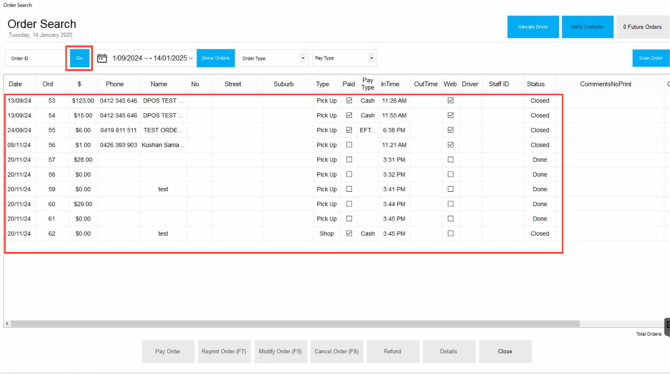Click Cancel Order (F8) button
The width and height of the screenshot is (670, 374).
tap(337, 351)
